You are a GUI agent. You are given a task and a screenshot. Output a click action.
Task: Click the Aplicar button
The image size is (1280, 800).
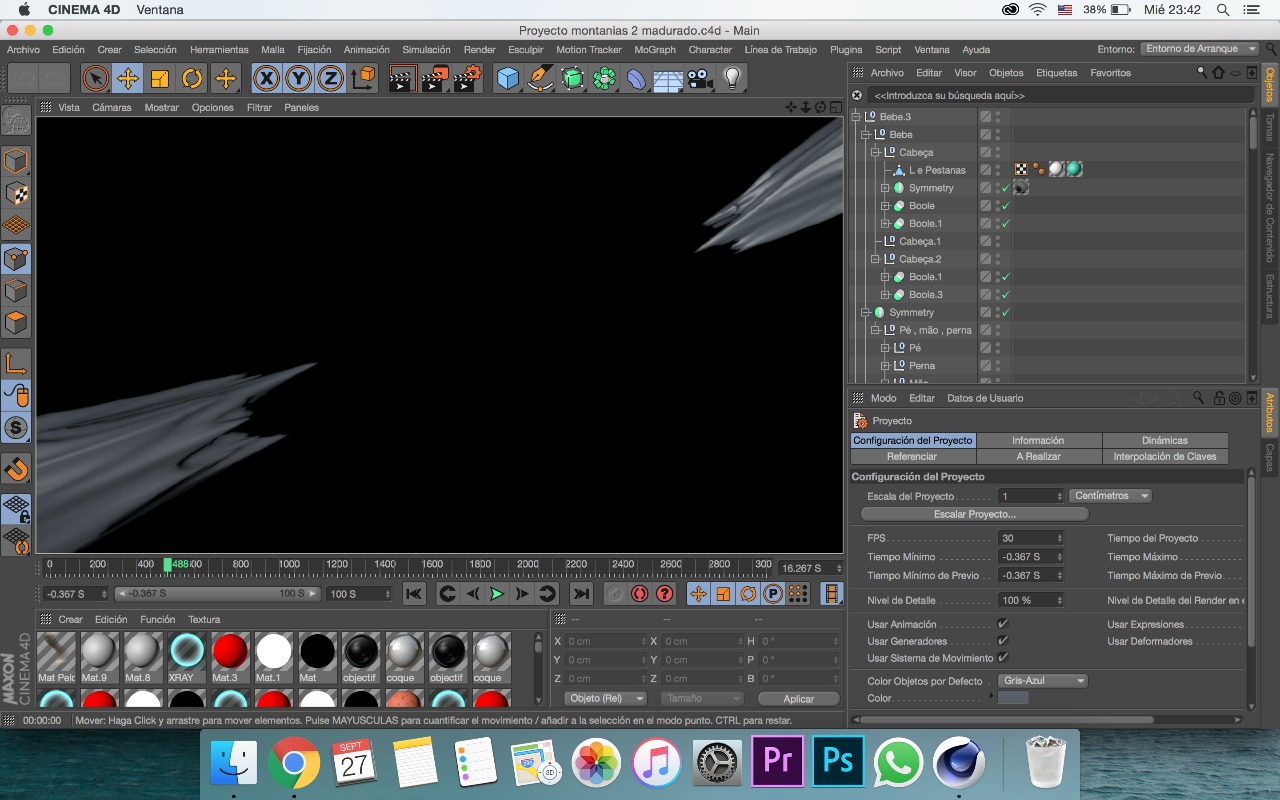799,698
